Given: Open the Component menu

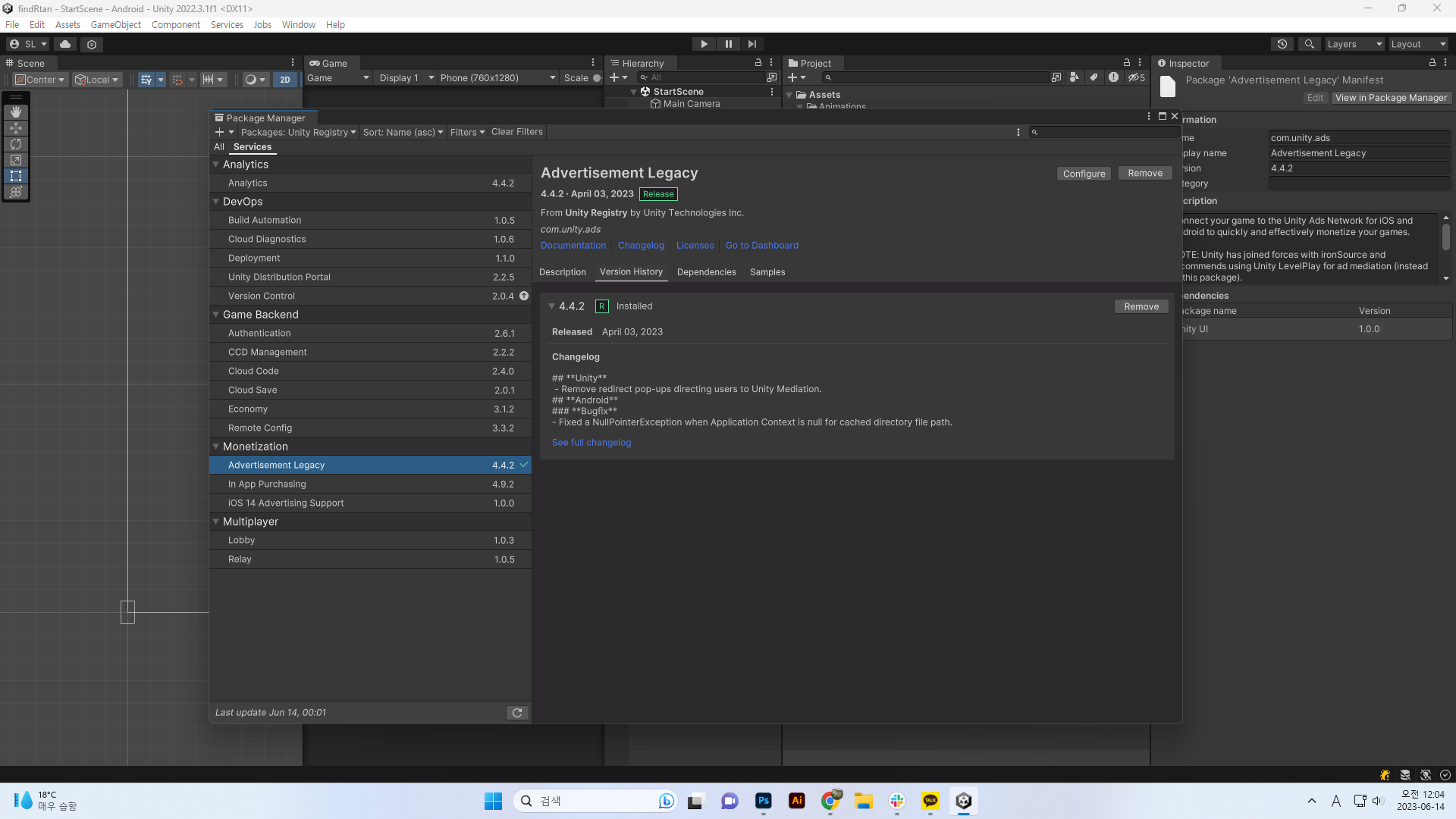Looking at the screenshot, I should pos(176,25).
